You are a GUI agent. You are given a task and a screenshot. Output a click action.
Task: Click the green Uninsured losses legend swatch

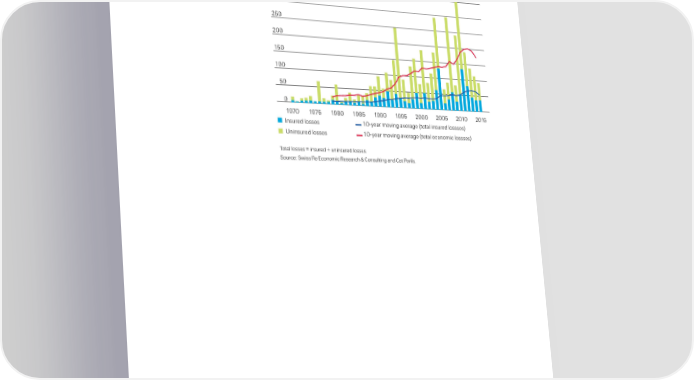(x=281, y=131)
